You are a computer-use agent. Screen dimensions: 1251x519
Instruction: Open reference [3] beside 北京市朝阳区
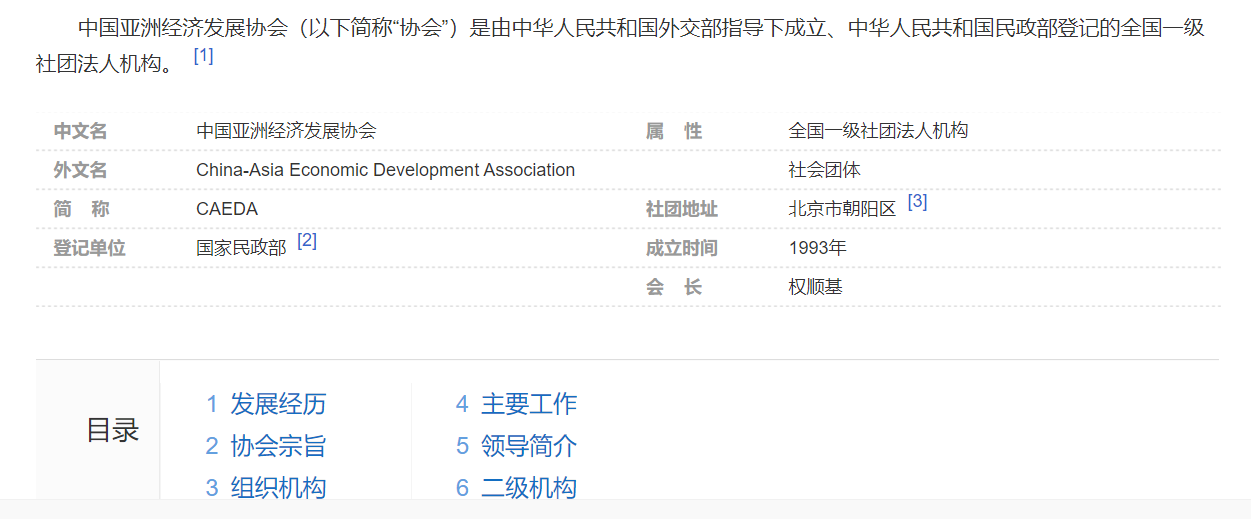coord(917,201)
